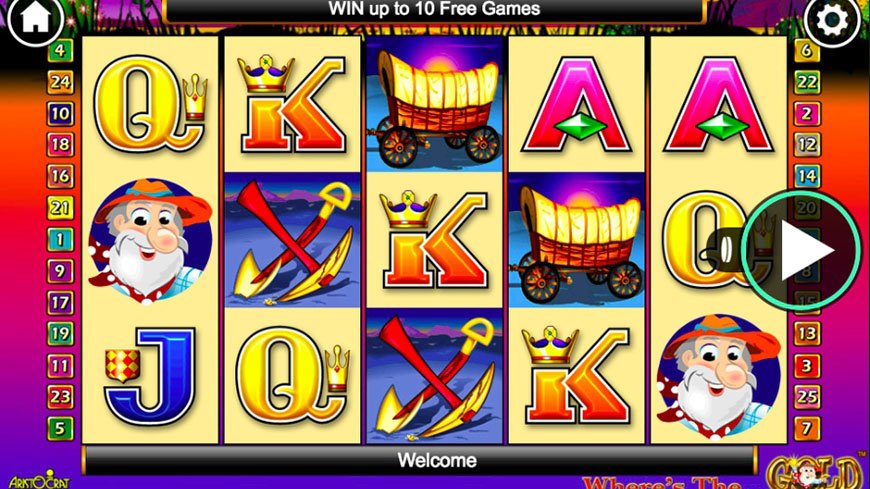
Task: Click the blue J symbol in the first reel
Action: point(150,375)
